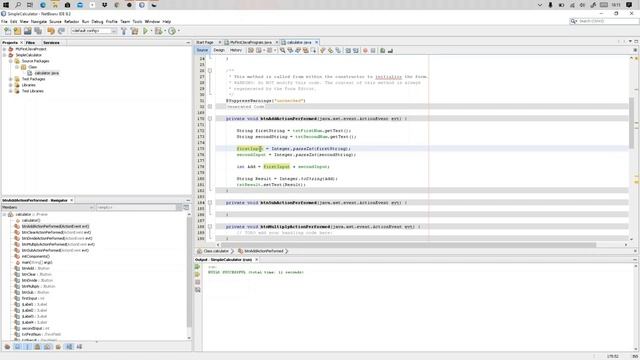Click the Find Next Occurrence icon

tap(298, 51)
